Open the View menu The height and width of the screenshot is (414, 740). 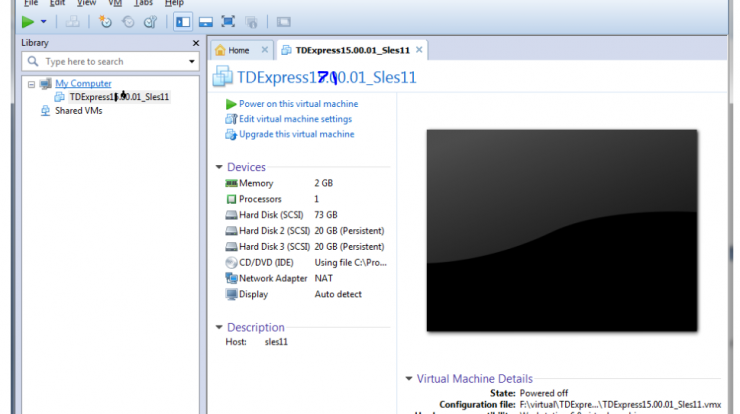[86, 3]
